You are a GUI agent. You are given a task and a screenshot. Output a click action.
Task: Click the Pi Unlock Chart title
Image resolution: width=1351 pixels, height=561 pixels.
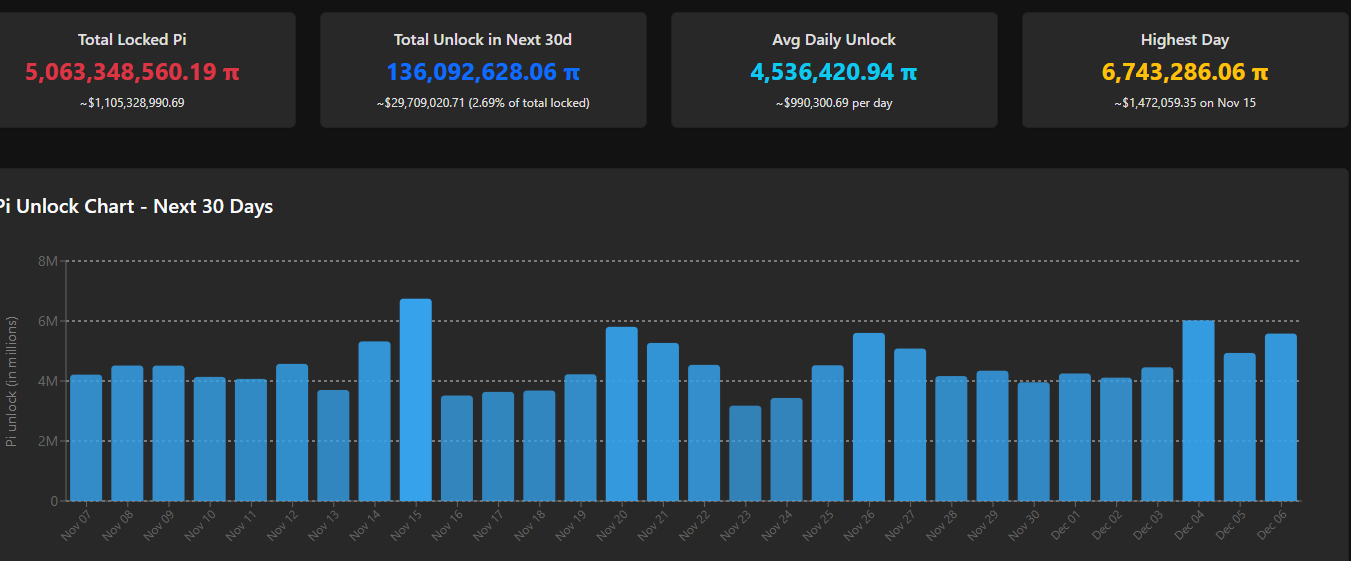coord(136,207)
